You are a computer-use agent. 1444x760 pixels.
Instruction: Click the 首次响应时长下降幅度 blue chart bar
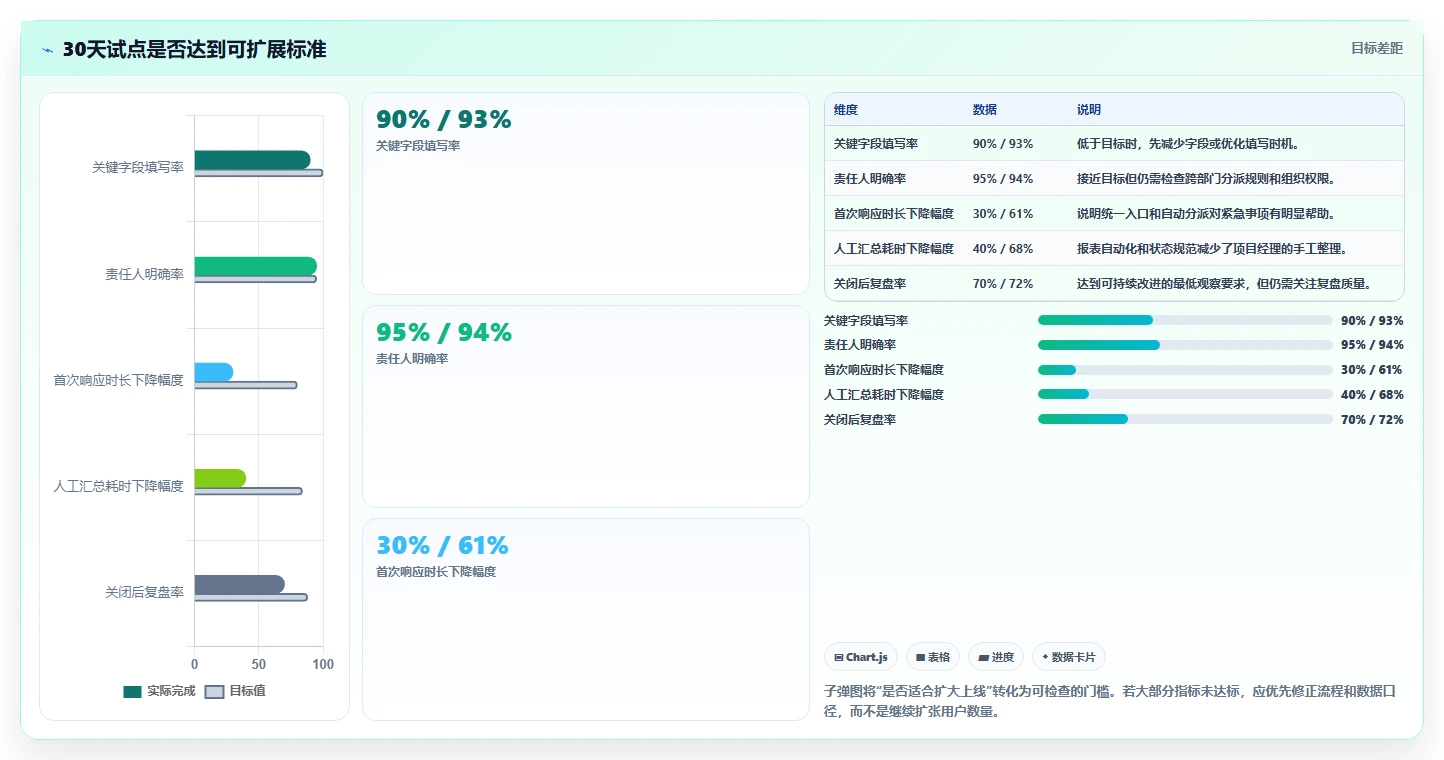[213, 372]
